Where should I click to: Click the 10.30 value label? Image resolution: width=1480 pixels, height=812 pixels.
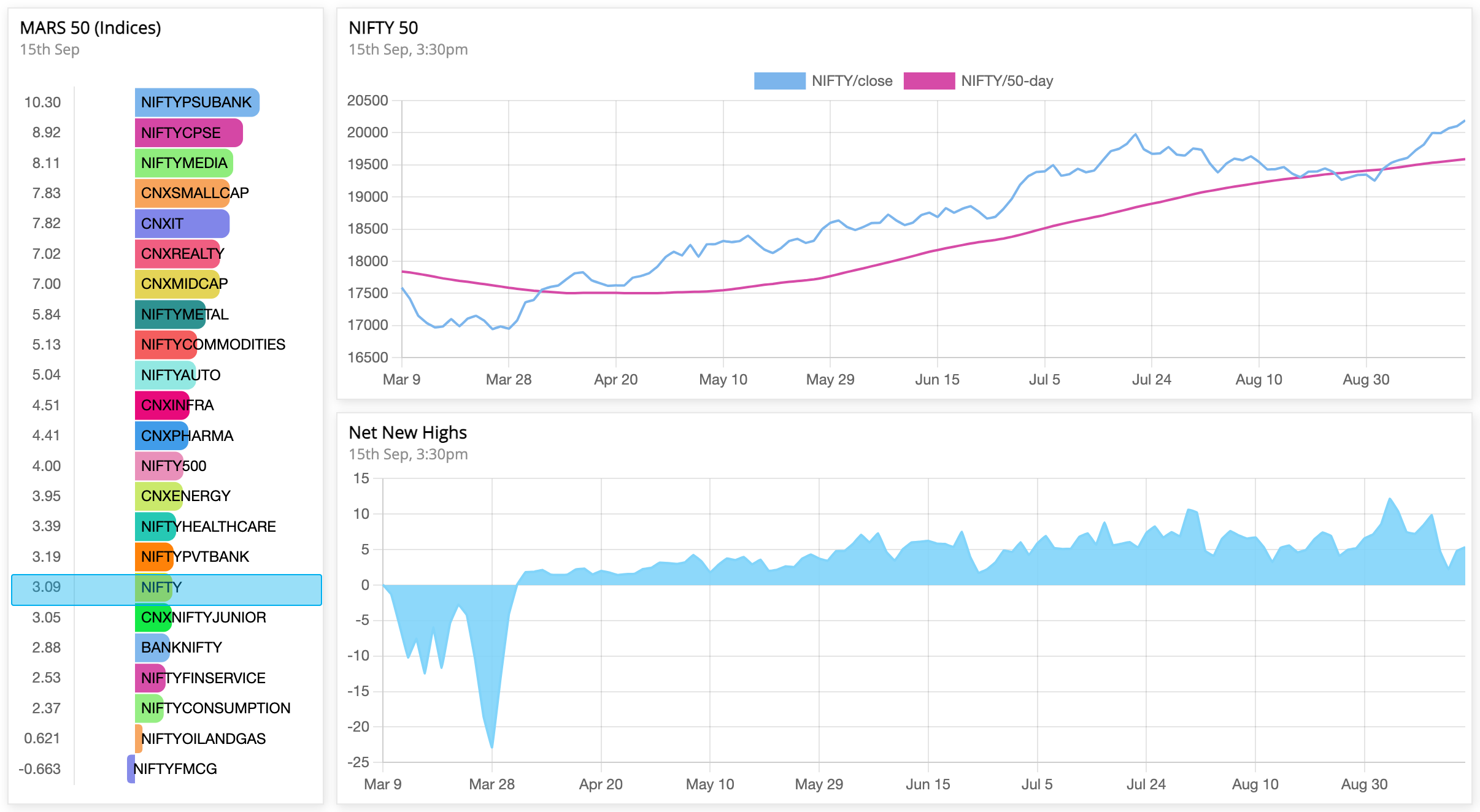(42, 102)
